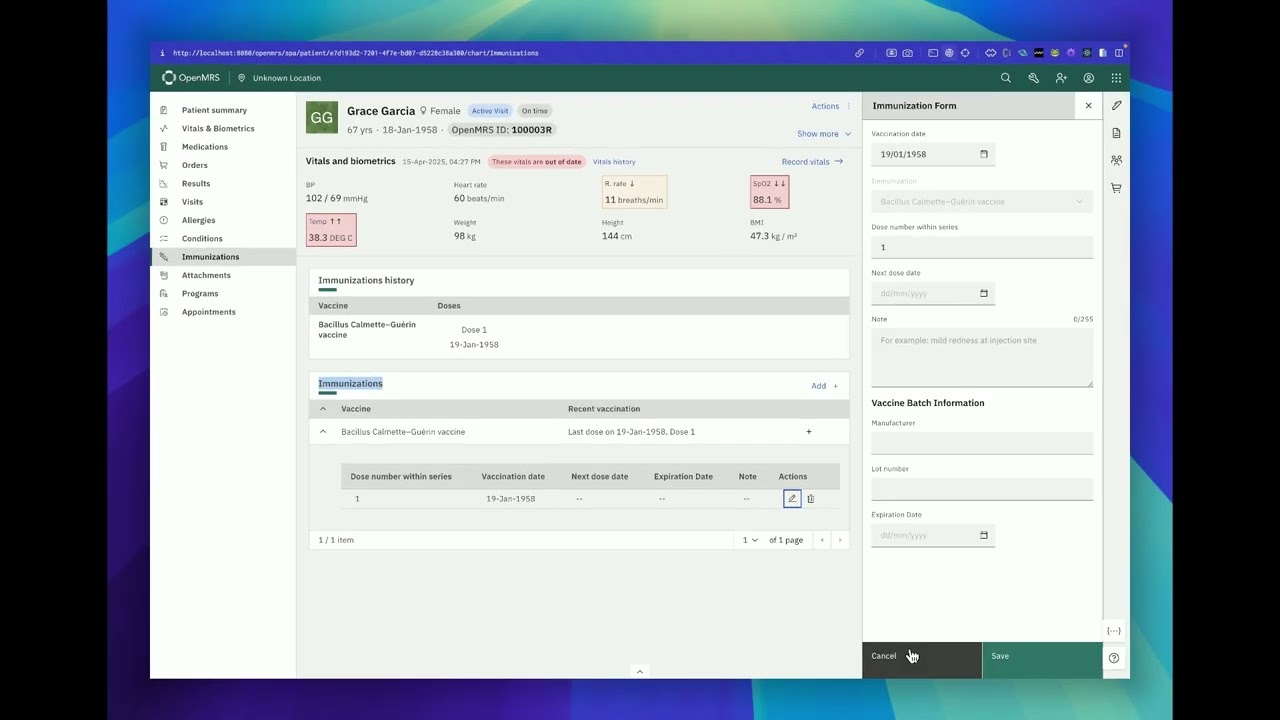Collapse the Bacillus Calmette–Guérin vaccine row
This screenshot has width=1280, height=720.
(323, 432)
